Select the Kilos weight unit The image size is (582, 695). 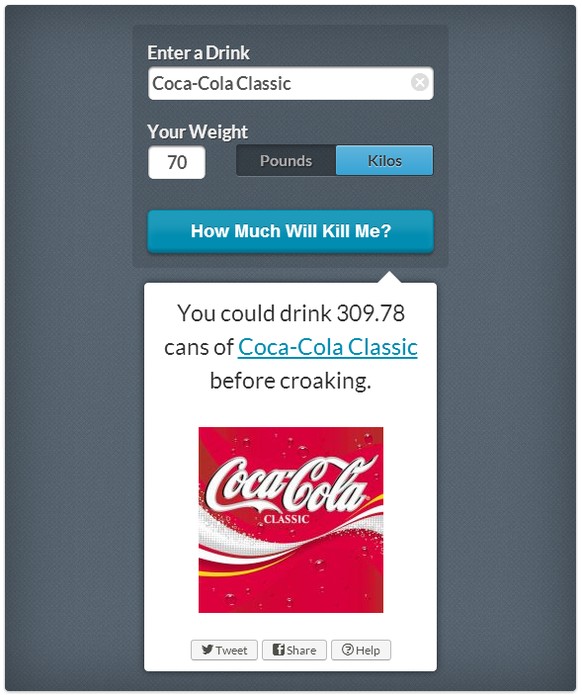(384, 160)
